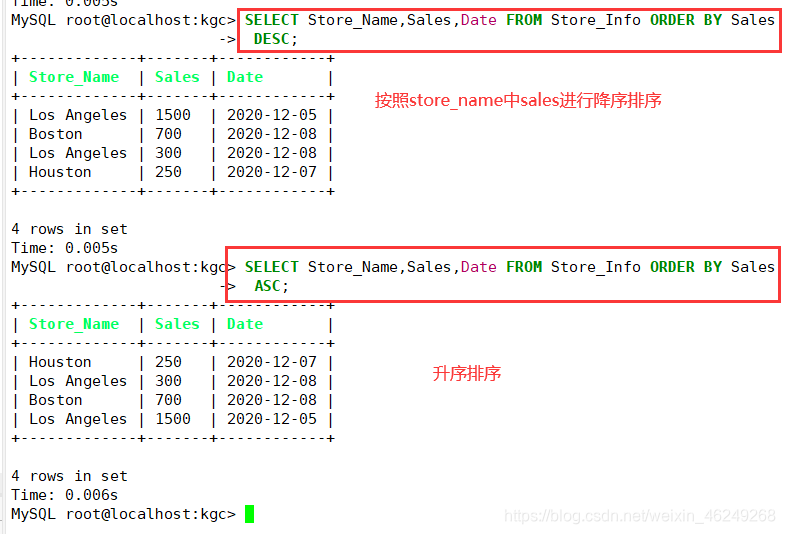The width and height of the screenshot is (785, 534).
Task: Click '2020-12-08' in second table's Boston row
Action: tap(272, 400)
